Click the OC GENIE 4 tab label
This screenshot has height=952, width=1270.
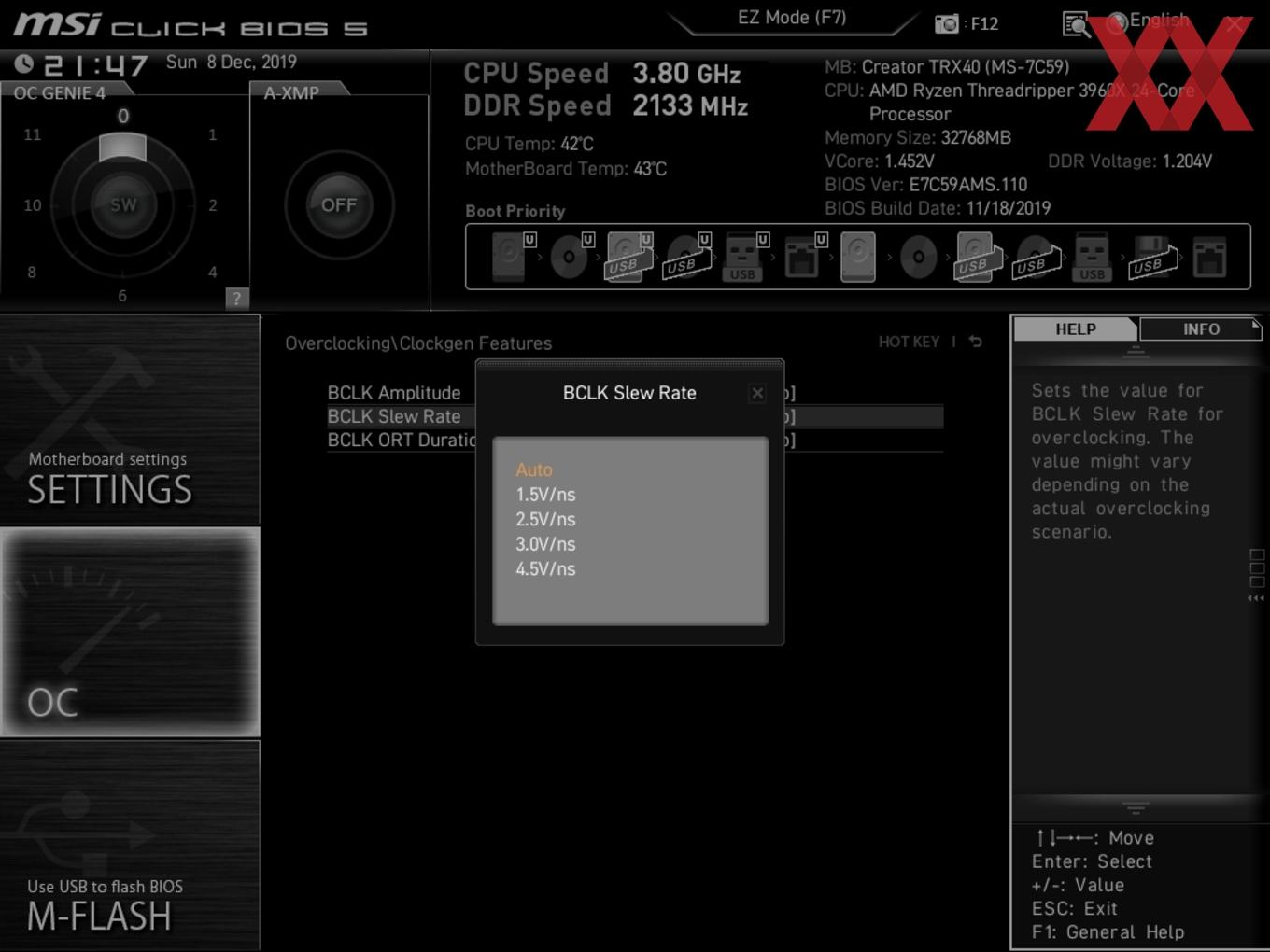point(60,92)
